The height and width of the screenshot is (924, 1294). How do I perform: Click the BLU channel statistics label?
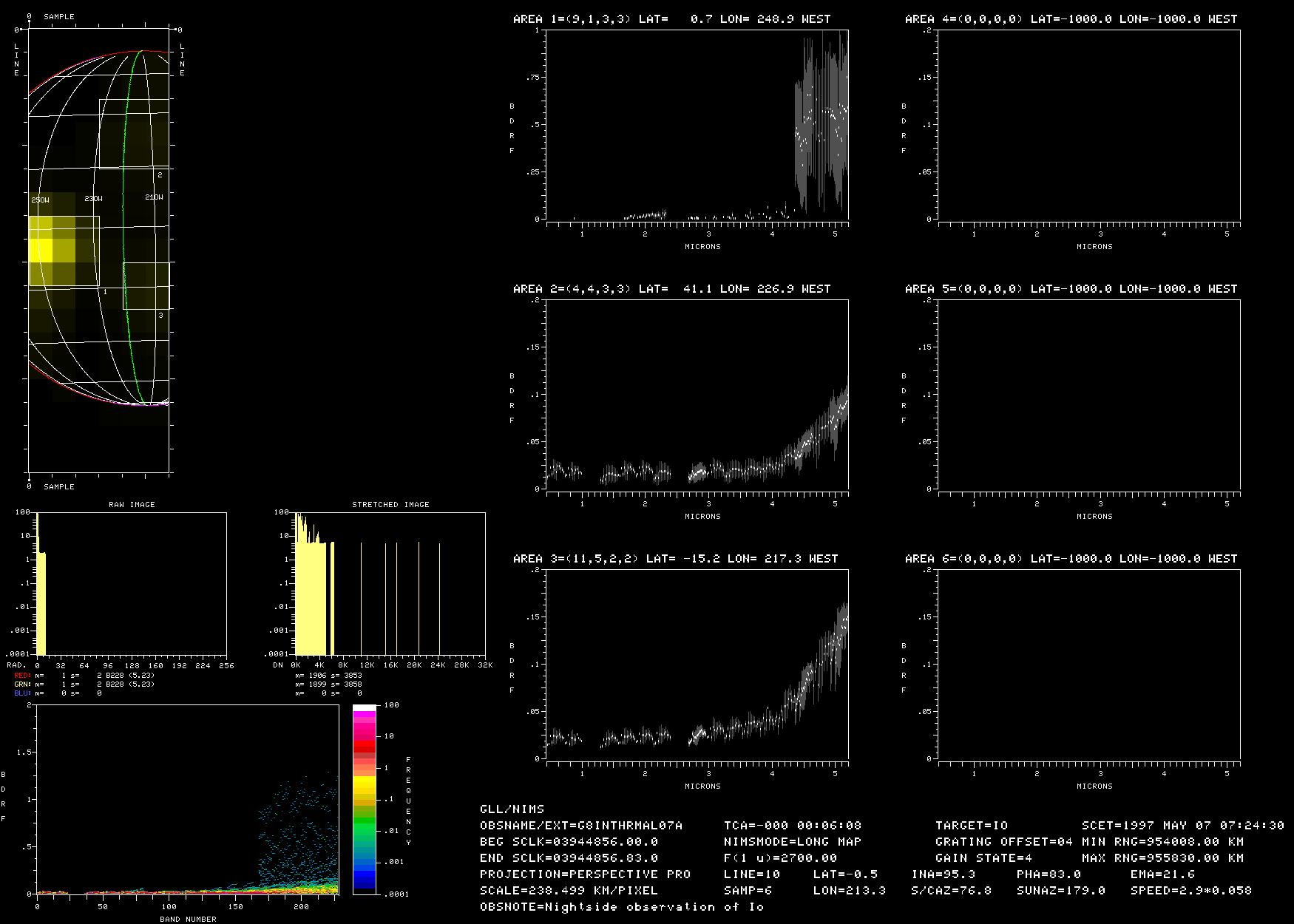tap(22, 693)
